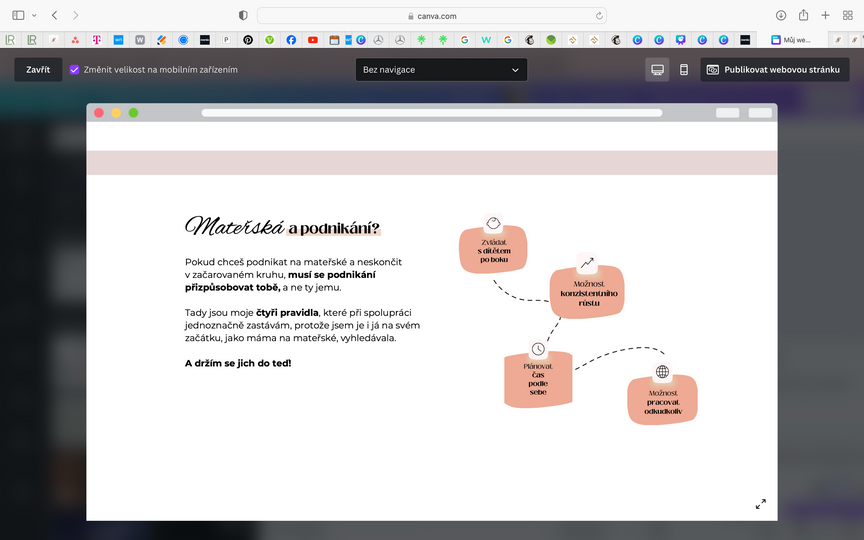
Task: Click the clock icon above Plánovat box
Action: point(538,349)
